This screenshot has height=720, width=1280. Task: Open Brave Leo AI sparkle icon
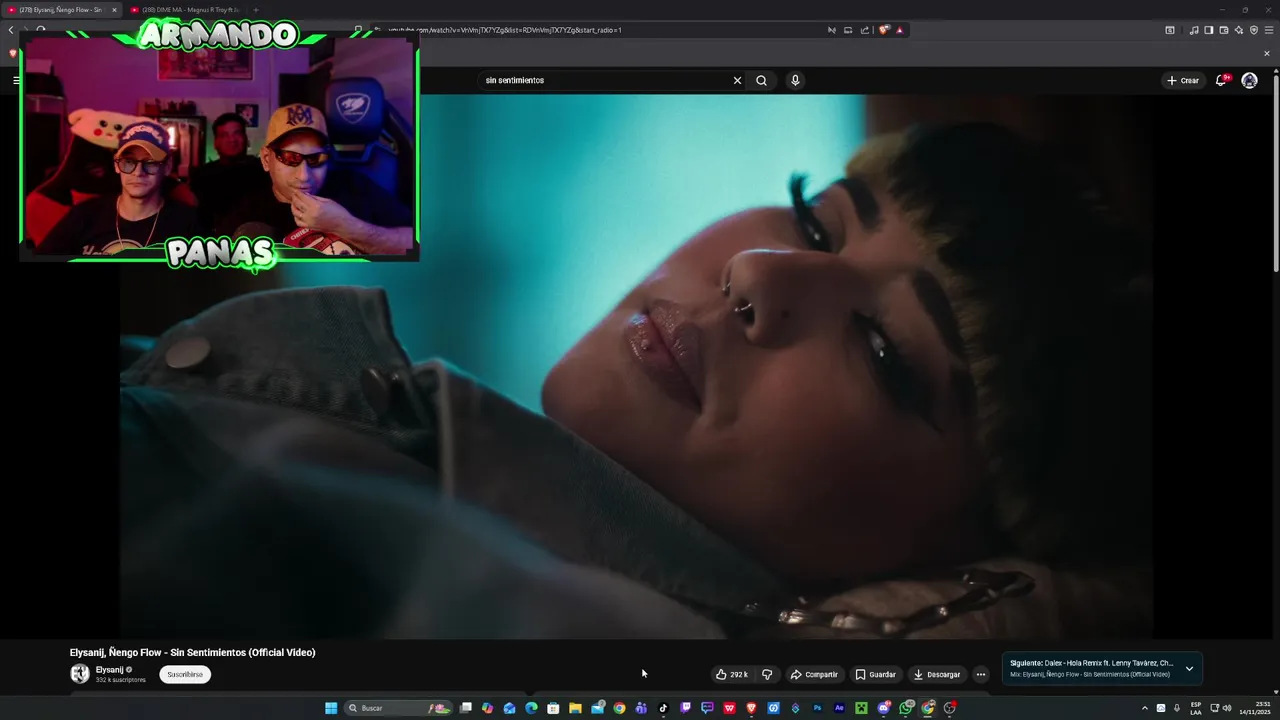click(1238, 30)
